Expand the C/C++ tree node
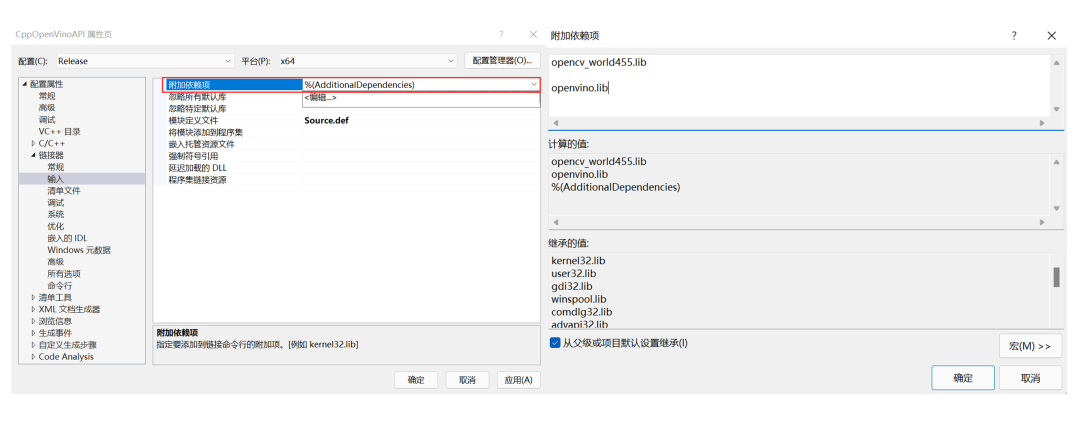 click(x=33, y=143)
